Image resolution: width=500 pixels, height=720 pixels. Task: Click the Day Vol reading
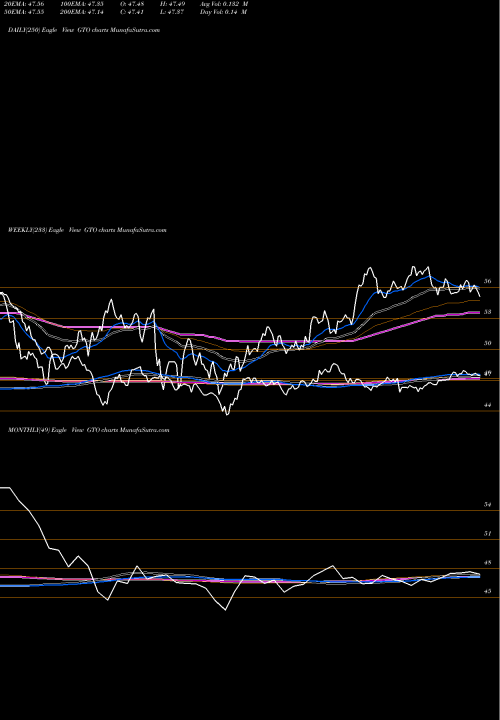pyautogui.click(x=224, y=12)
